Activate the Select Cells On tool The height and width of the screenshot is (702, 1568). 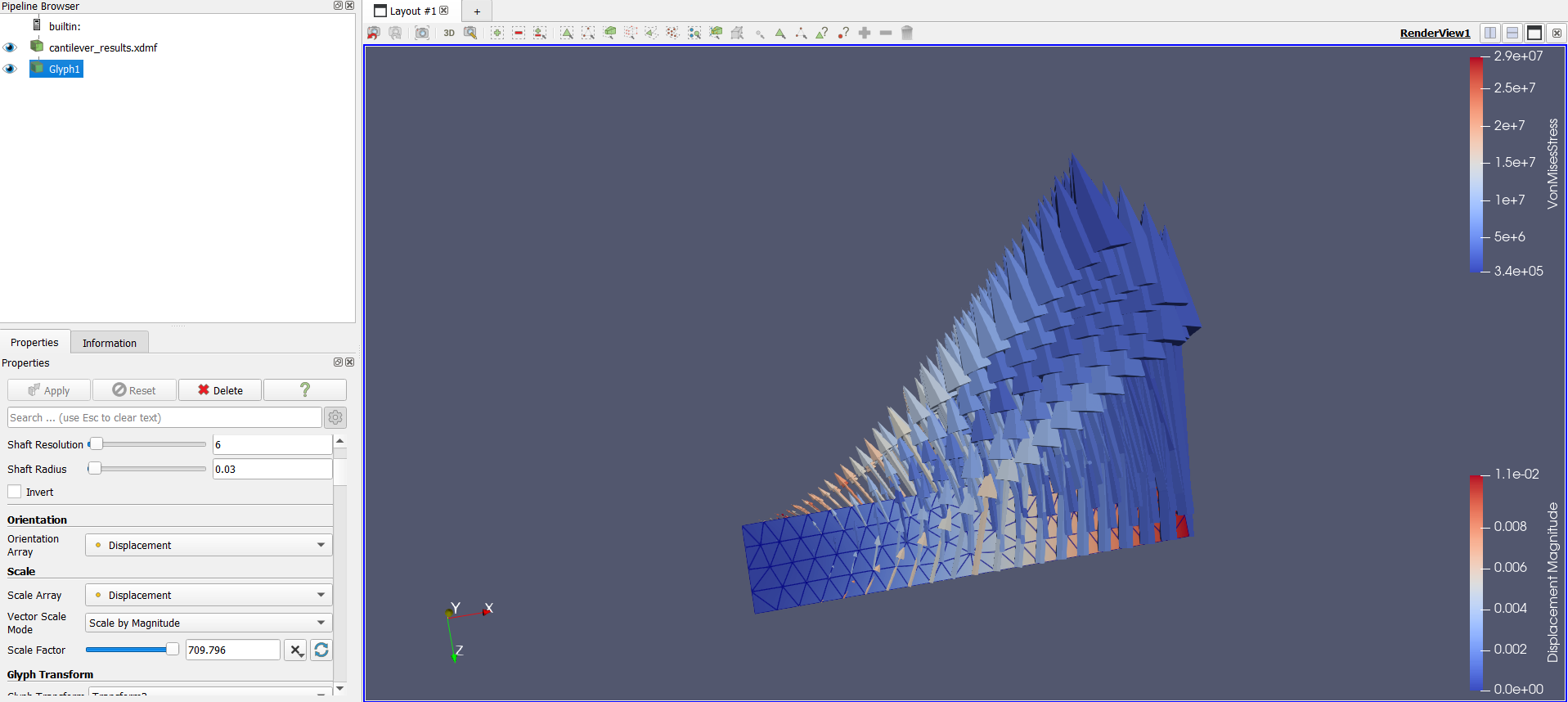567,33
